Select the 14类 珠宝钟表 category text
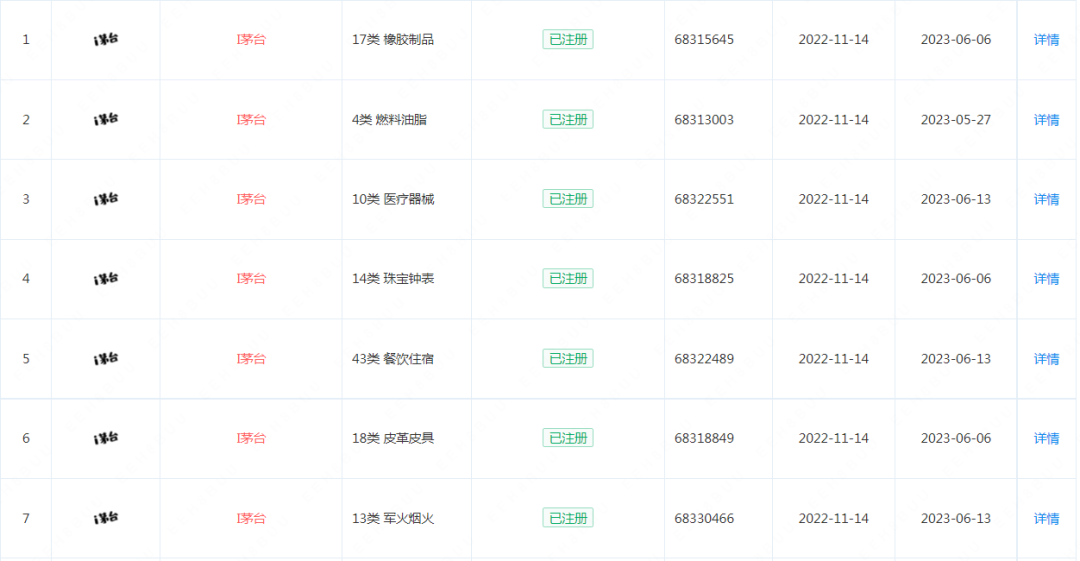 393,279
